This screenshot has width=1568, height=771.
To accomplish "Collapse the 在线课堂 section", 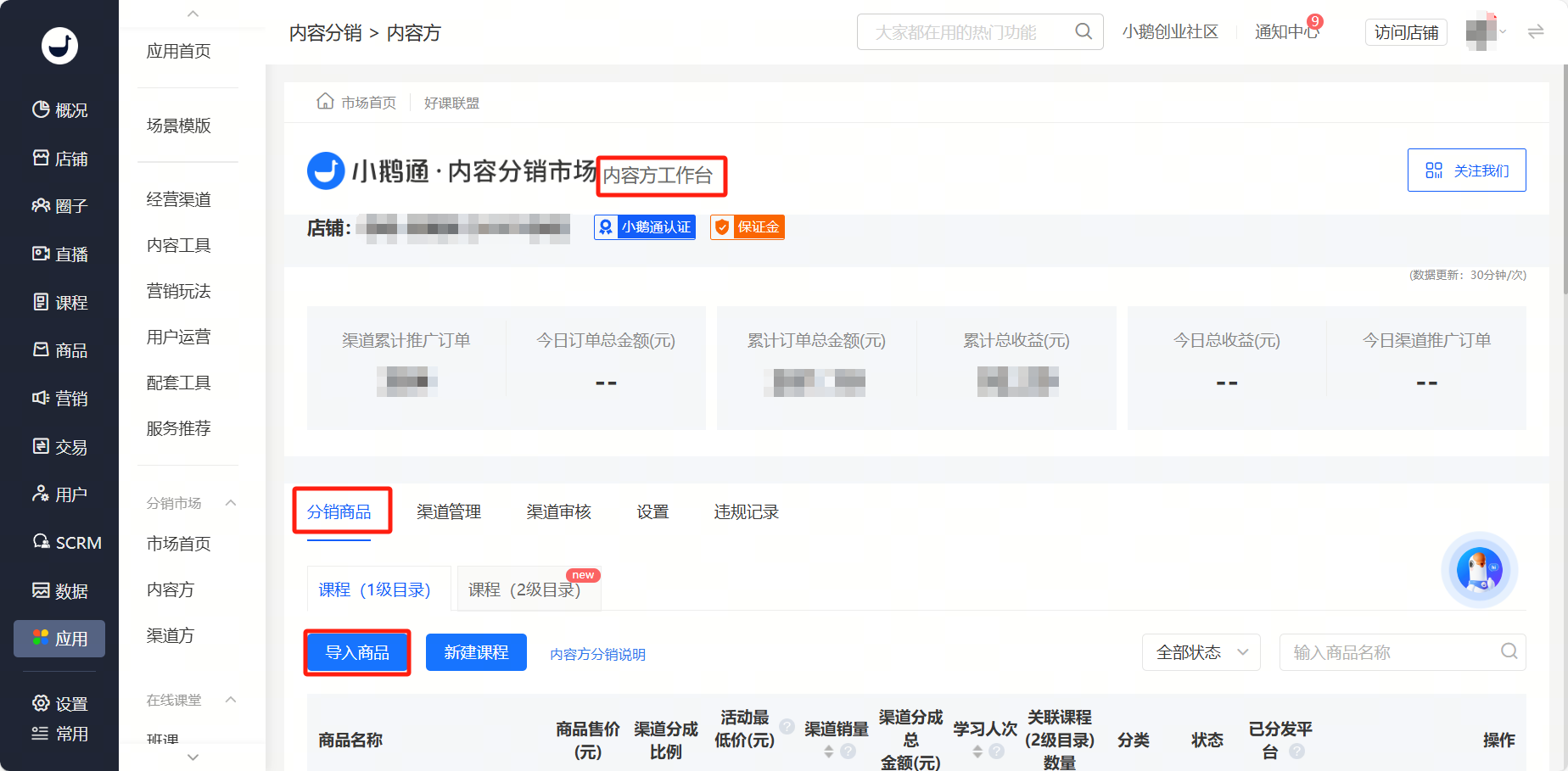I will pos(231,700).
